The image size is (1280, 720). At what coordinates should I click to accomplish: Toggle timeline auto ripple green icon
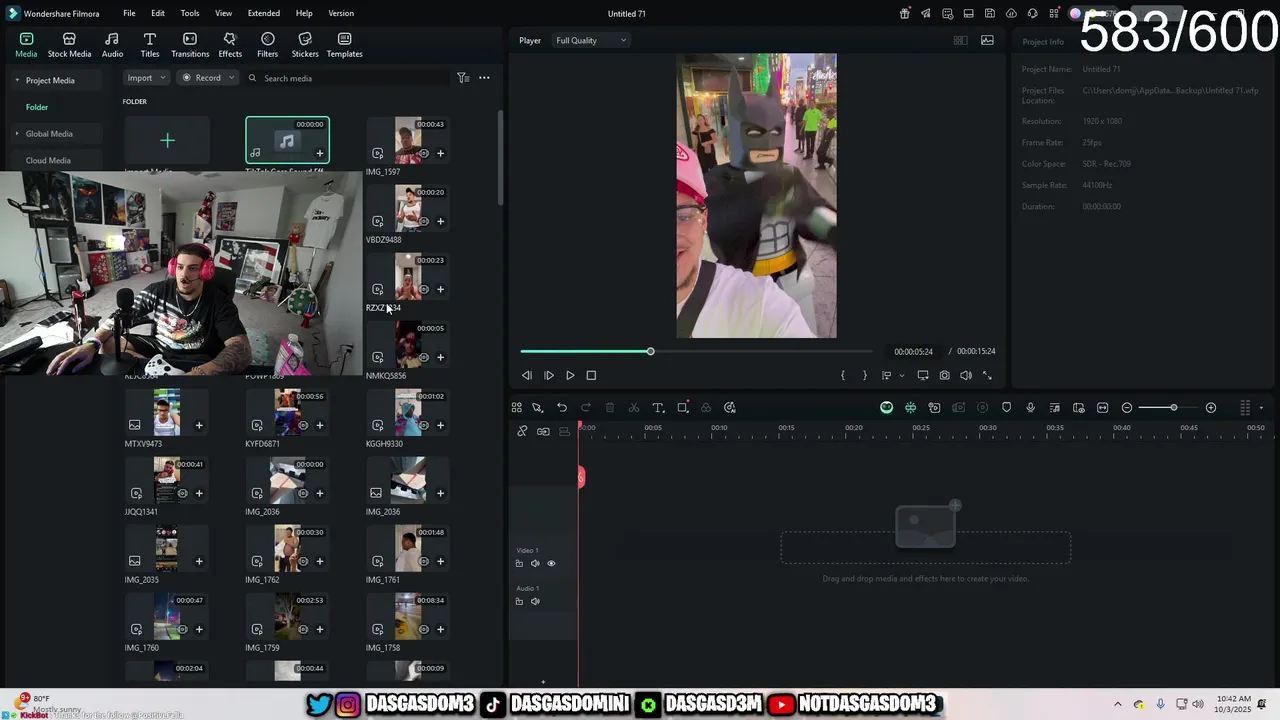tap(910, 407)
